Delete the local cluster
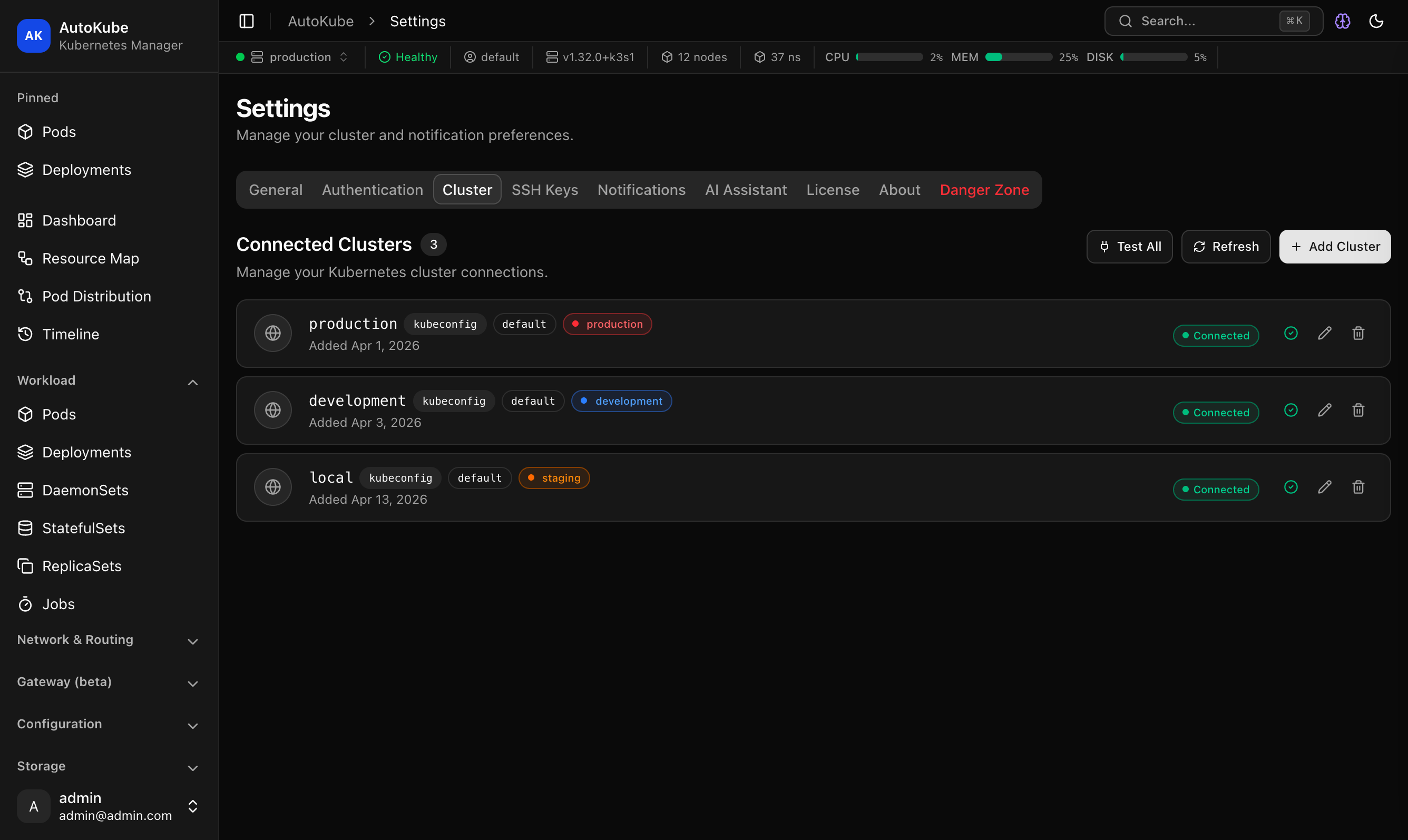1408x840 pixels. [1358, 487]
